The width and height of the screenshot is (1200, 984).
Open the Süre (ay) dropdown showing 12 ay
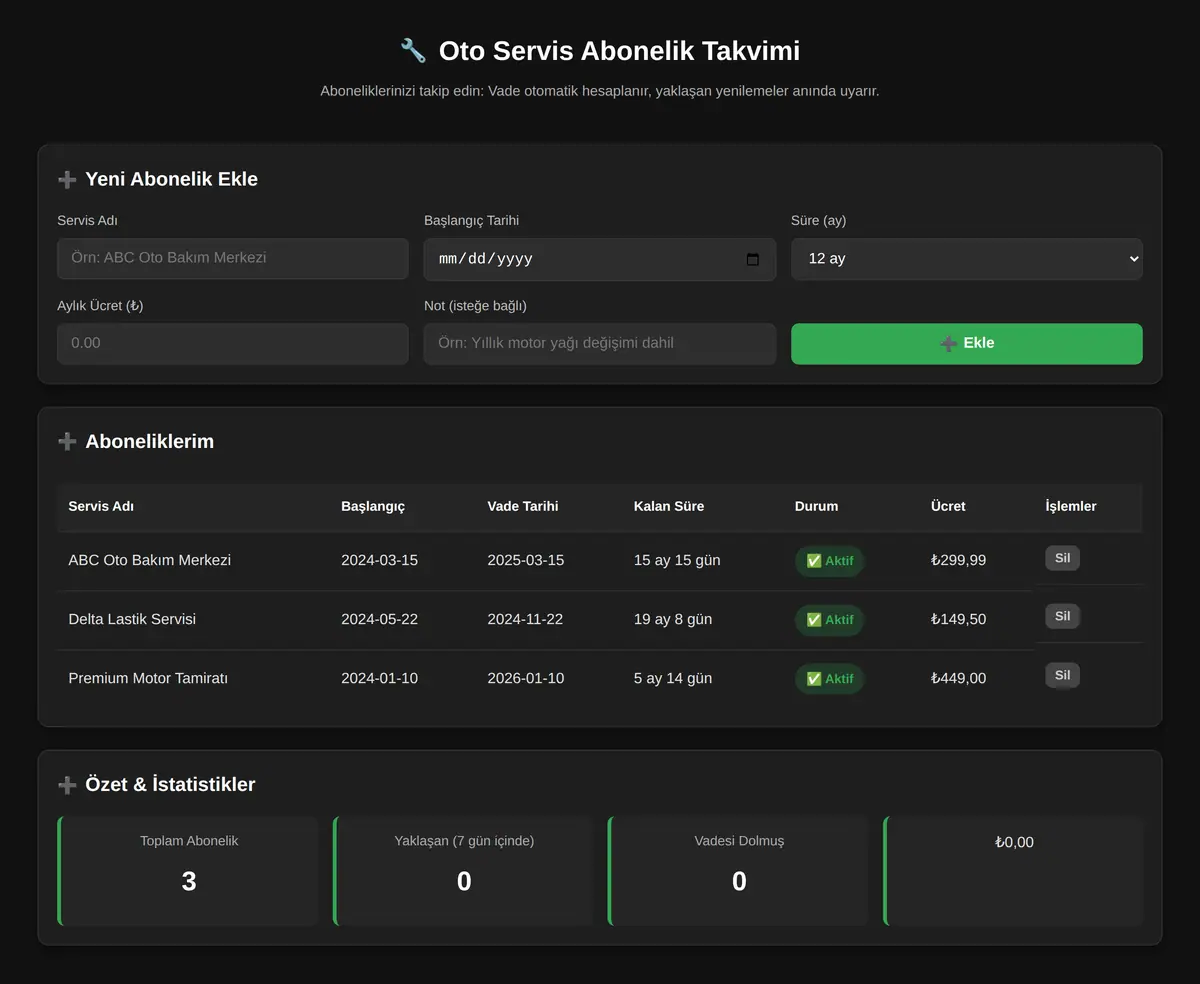tap(966, 259)
